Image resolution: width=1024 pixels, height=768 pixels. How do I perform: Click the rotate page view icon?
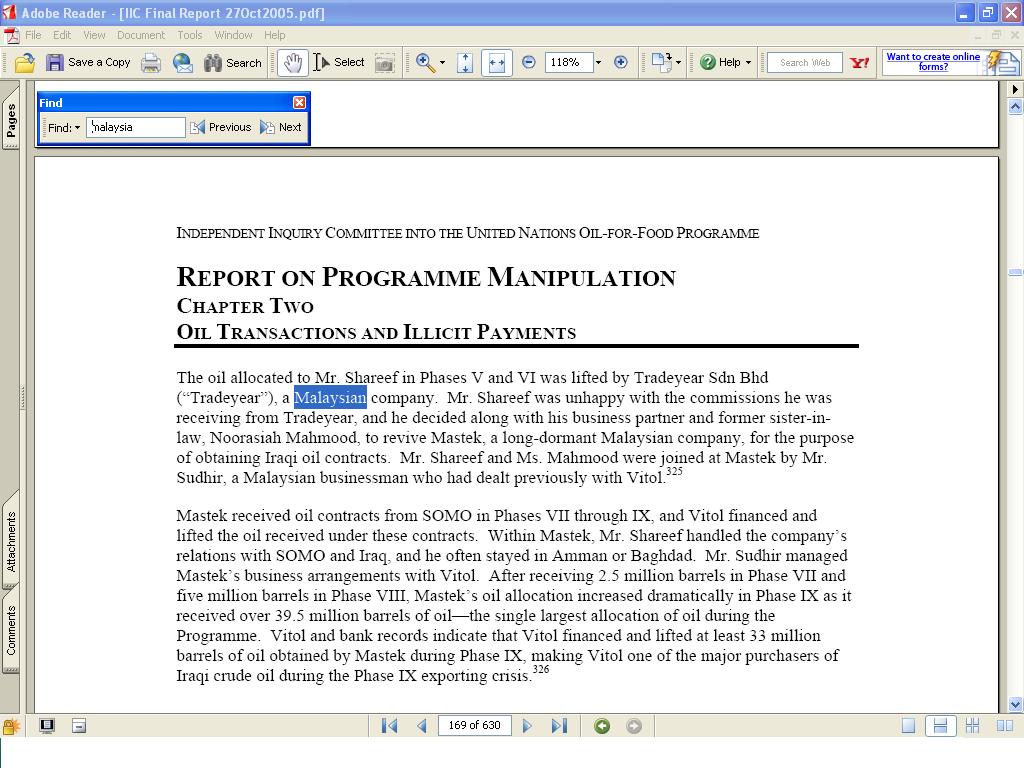click(x=661, y=63)
